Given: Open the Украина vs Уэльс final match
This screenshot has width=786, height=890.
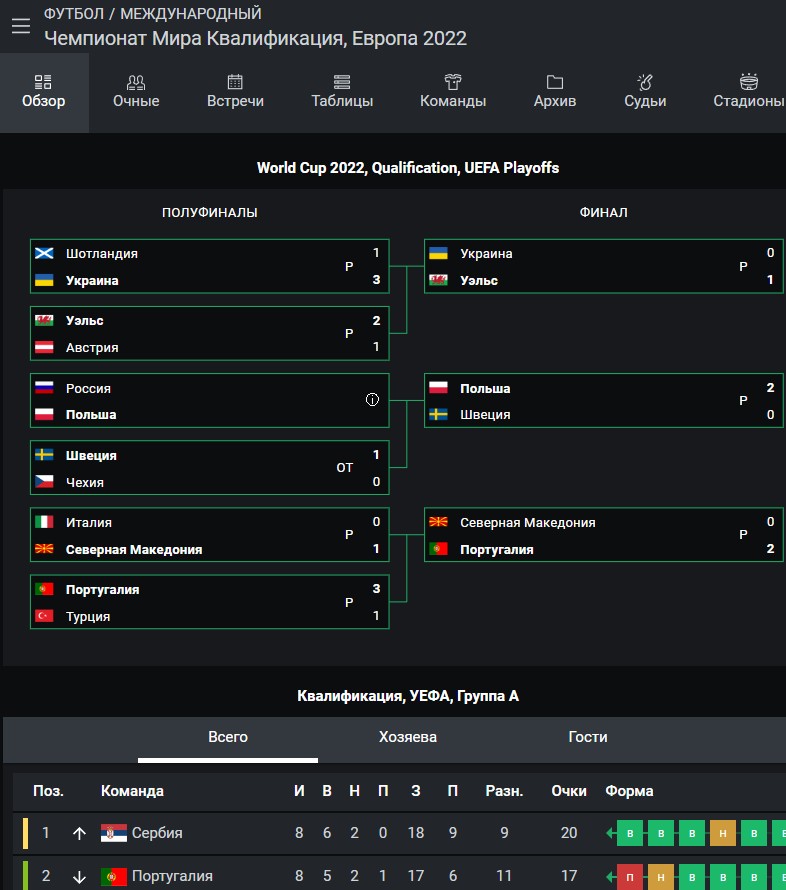Looking at the screenshot, I should point(604,266).
